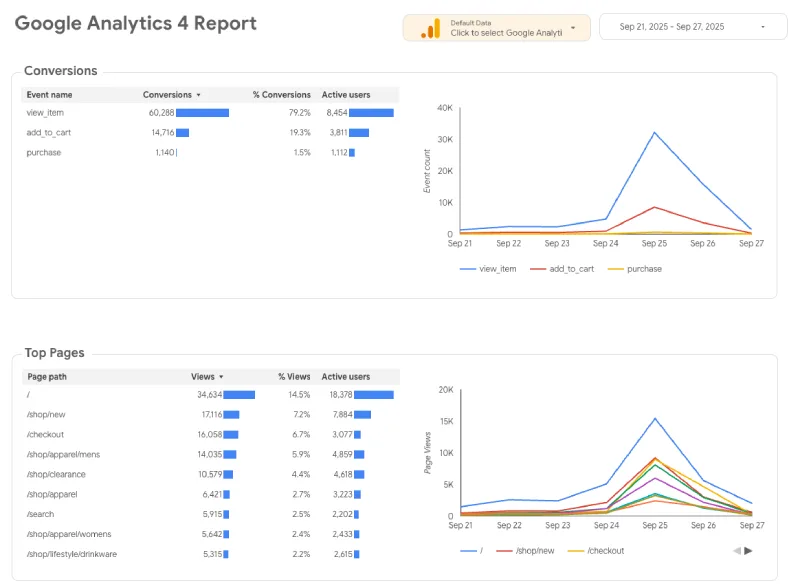Open the date range picker dropdown
The height and width of the screenshot is (588, 800).
(x=692, y=28)
